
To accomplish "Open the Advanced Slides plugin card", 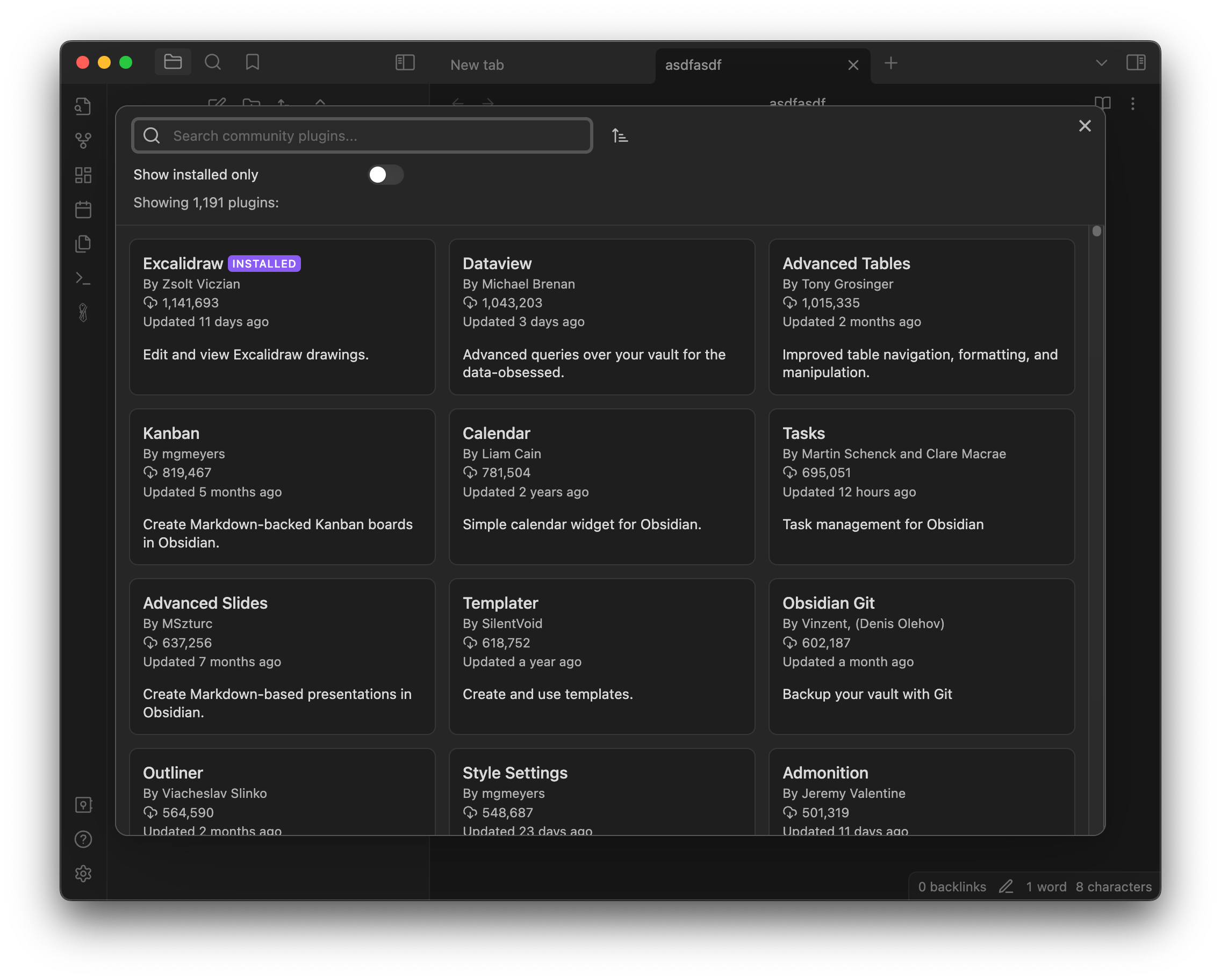I will pyautogui.click(x=282, y=656).
